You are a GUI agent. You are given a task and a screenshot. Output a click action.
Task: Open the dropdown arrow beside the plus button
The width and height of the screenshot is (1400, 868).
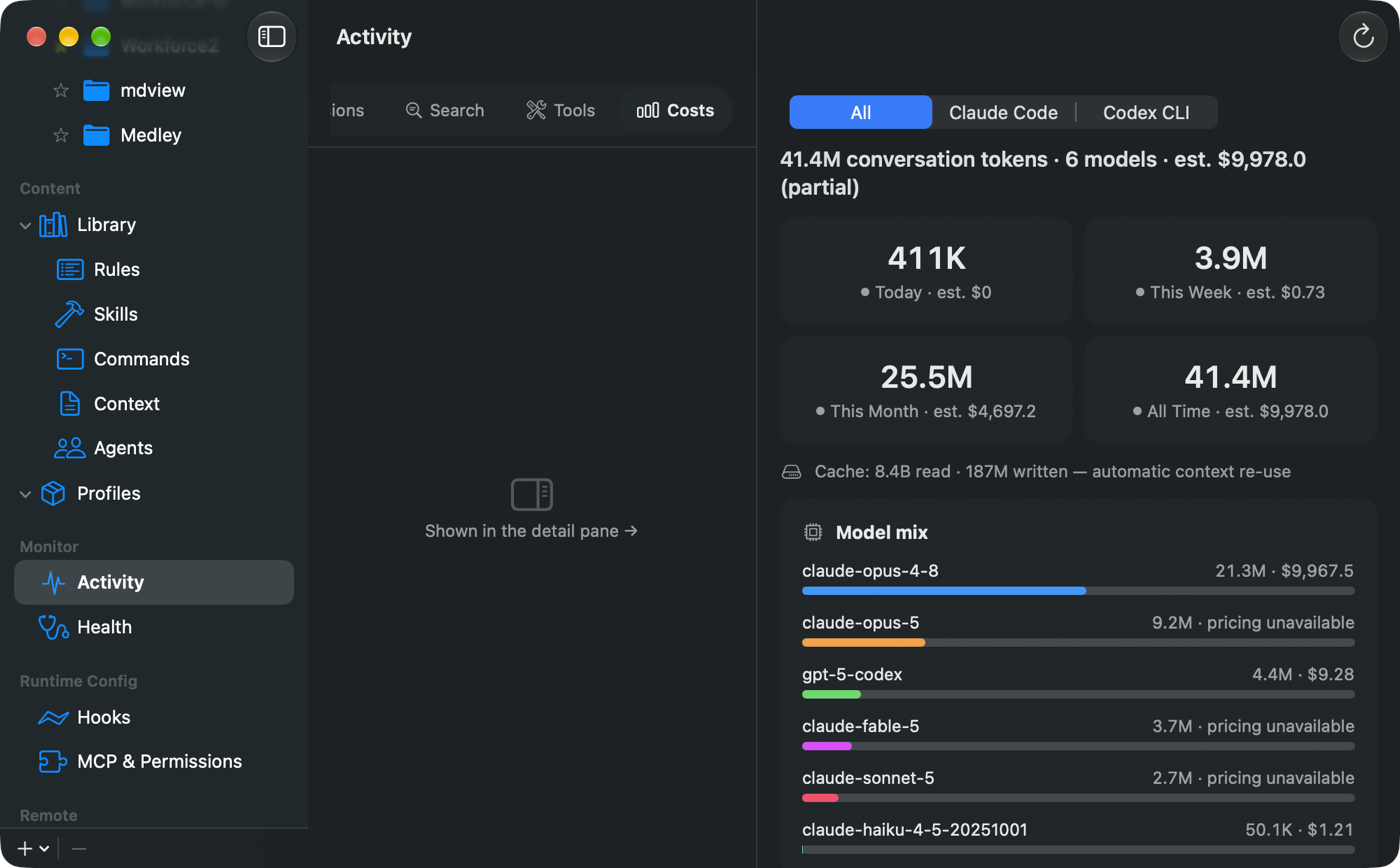44,849
